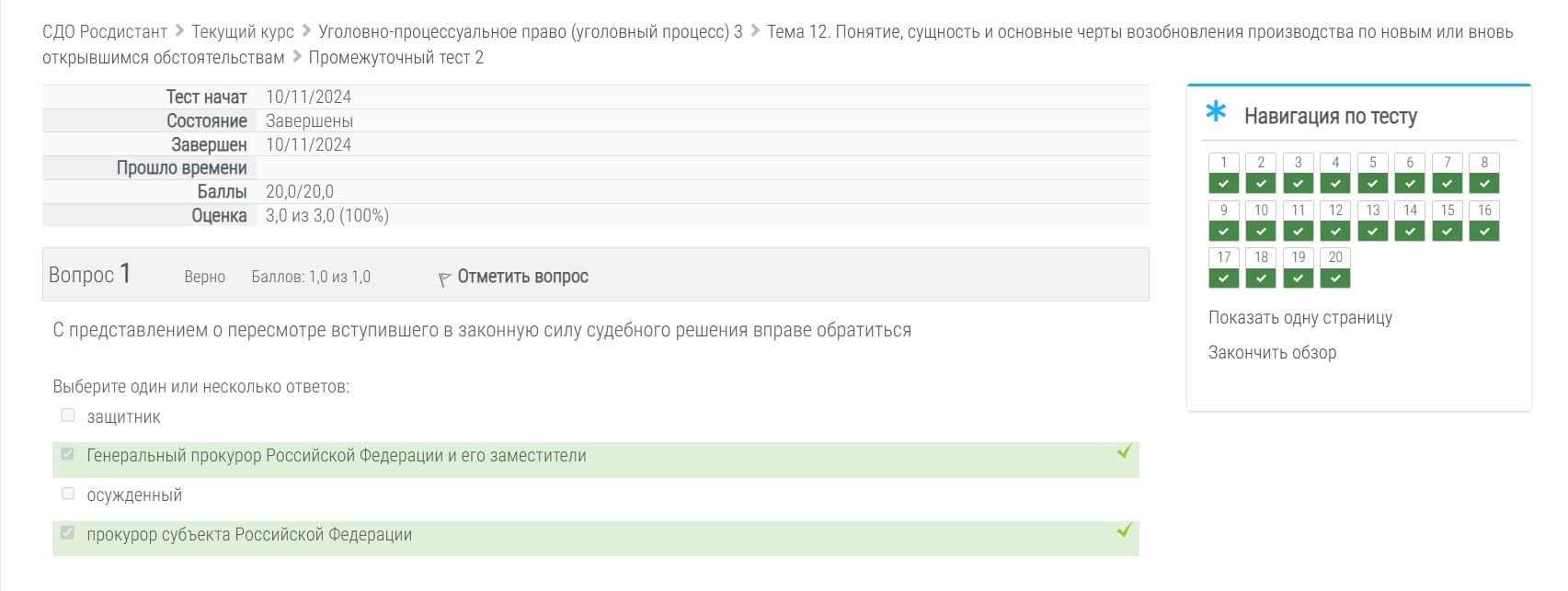Toggle Генеральный прокурор answer checkbox

pos(68,454)
